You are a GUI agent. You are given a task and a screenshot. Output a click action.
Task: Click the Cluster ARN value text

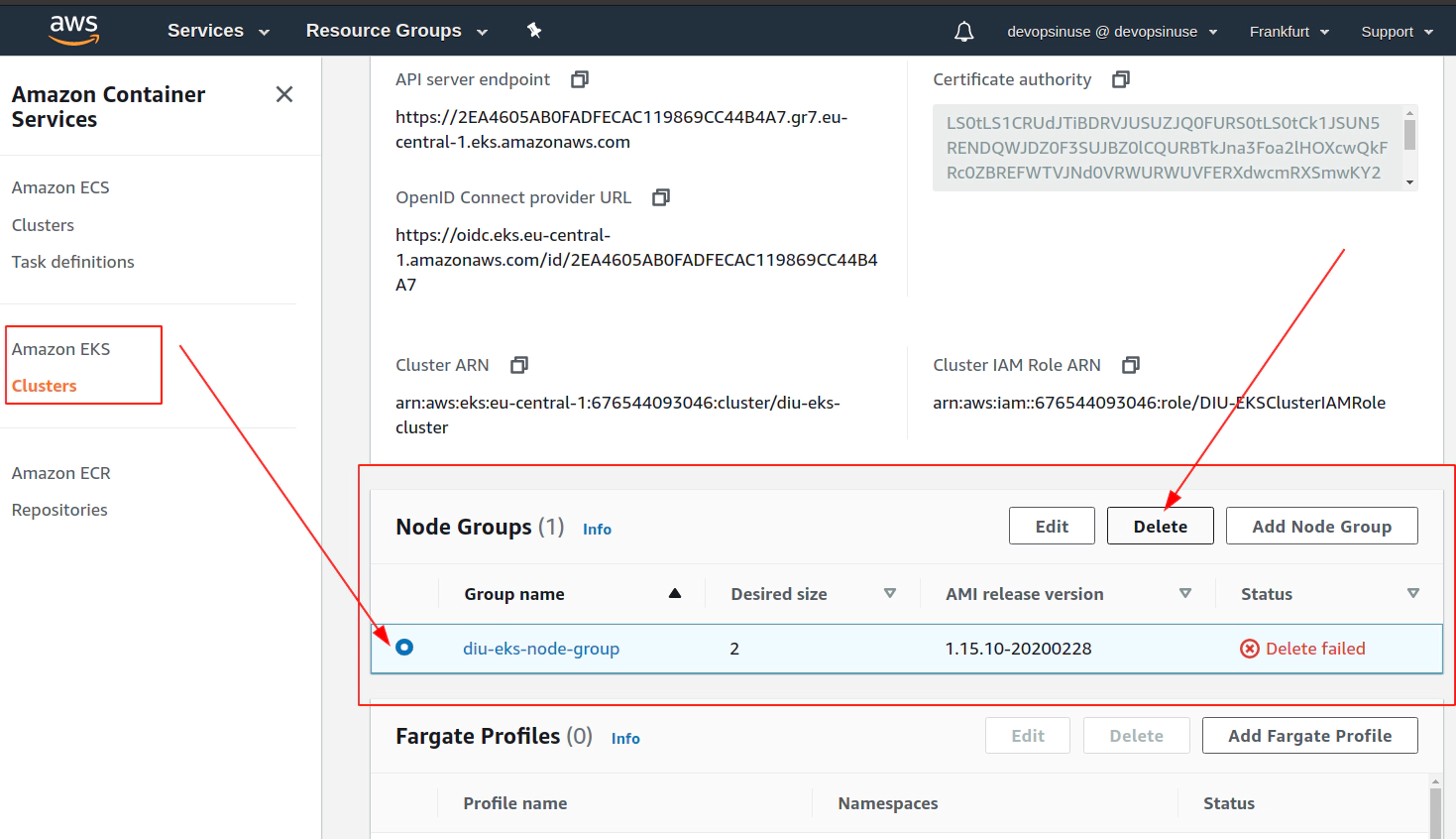(x=617, y=415)
